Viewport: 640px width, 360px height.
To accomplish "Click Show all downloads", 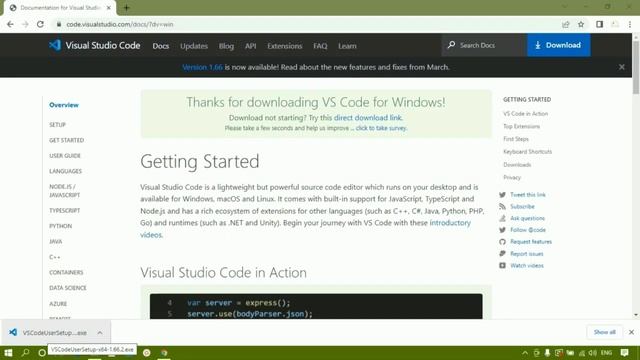I will 604,332.
